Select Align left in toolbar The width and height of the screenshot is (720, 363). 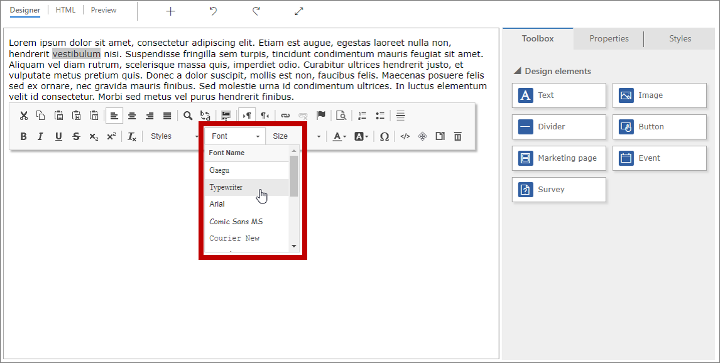coord(114,116)
